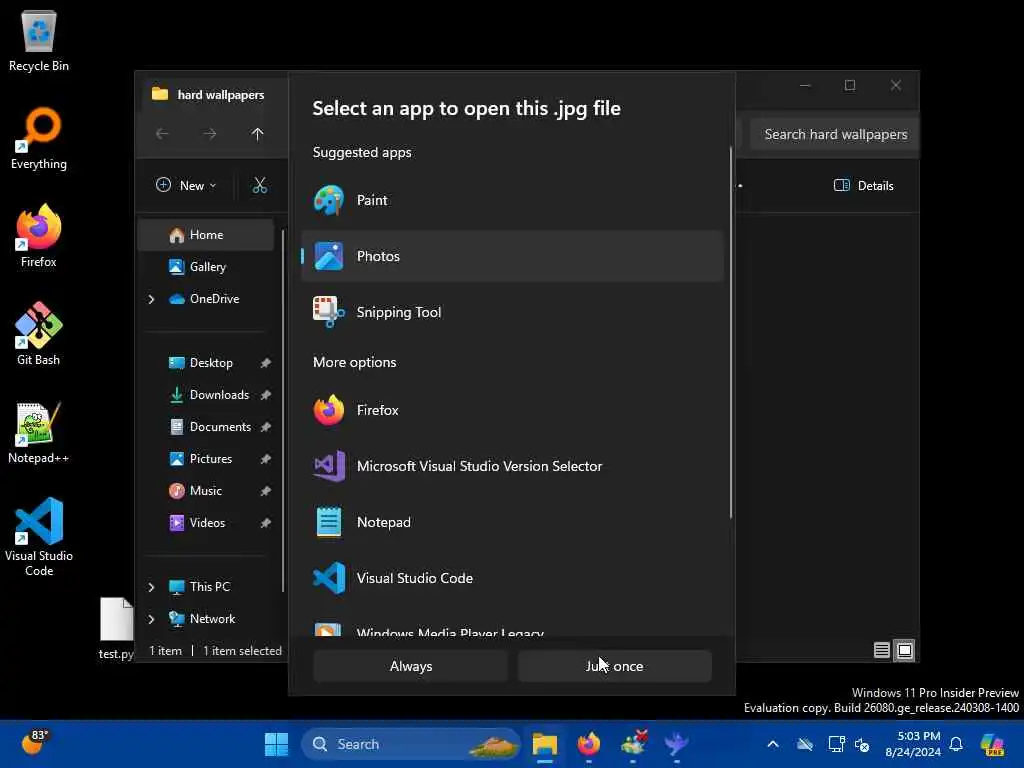
Task: Show hidden system tray icons
Action: point(773,744)
